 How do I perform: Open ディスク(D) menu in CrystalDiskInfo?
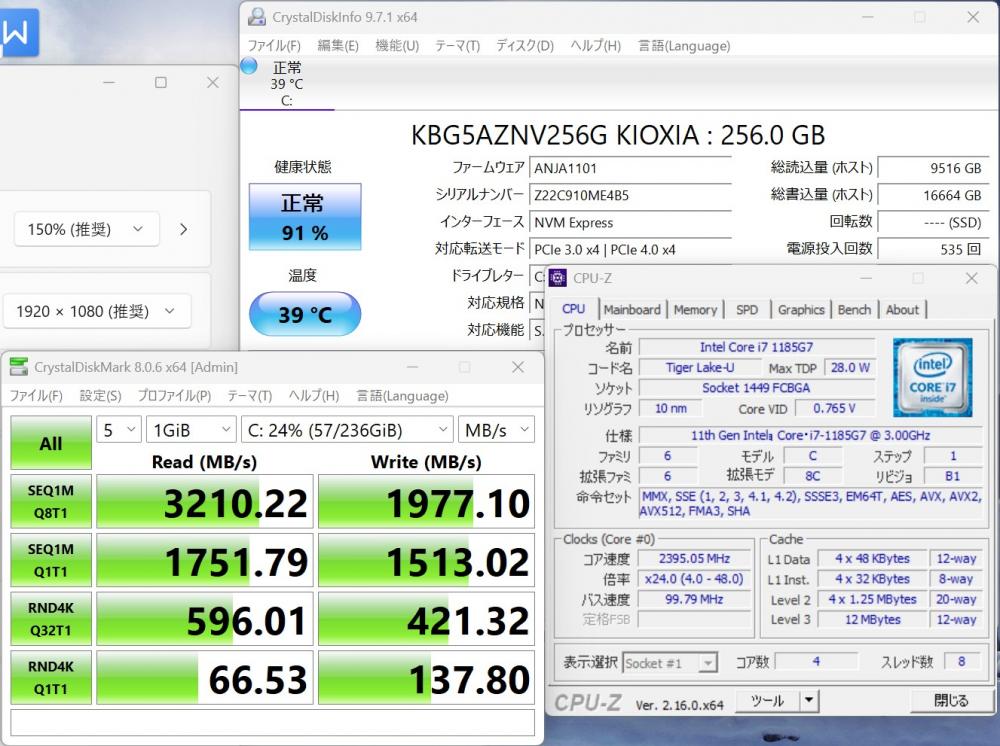tap(525, 46)
